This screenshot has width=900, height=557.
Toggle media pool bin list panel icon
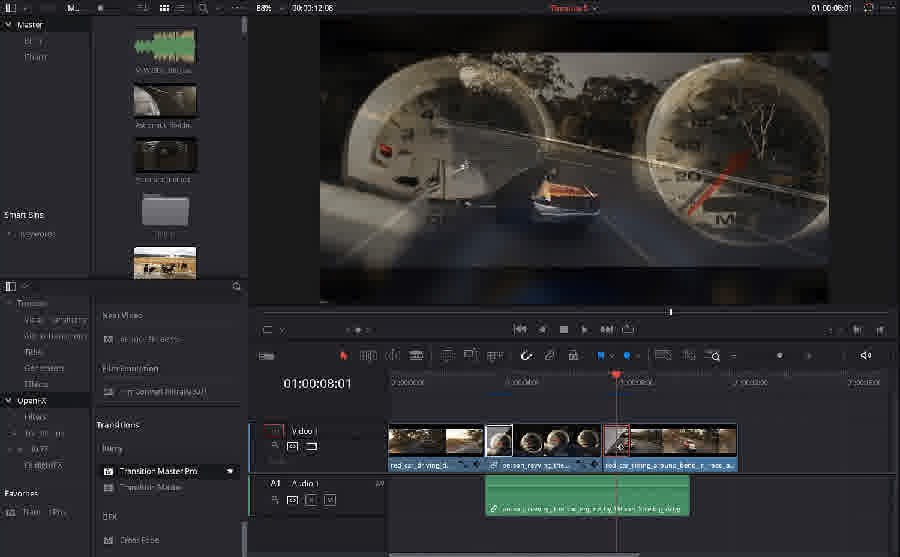tap(10, 8)
